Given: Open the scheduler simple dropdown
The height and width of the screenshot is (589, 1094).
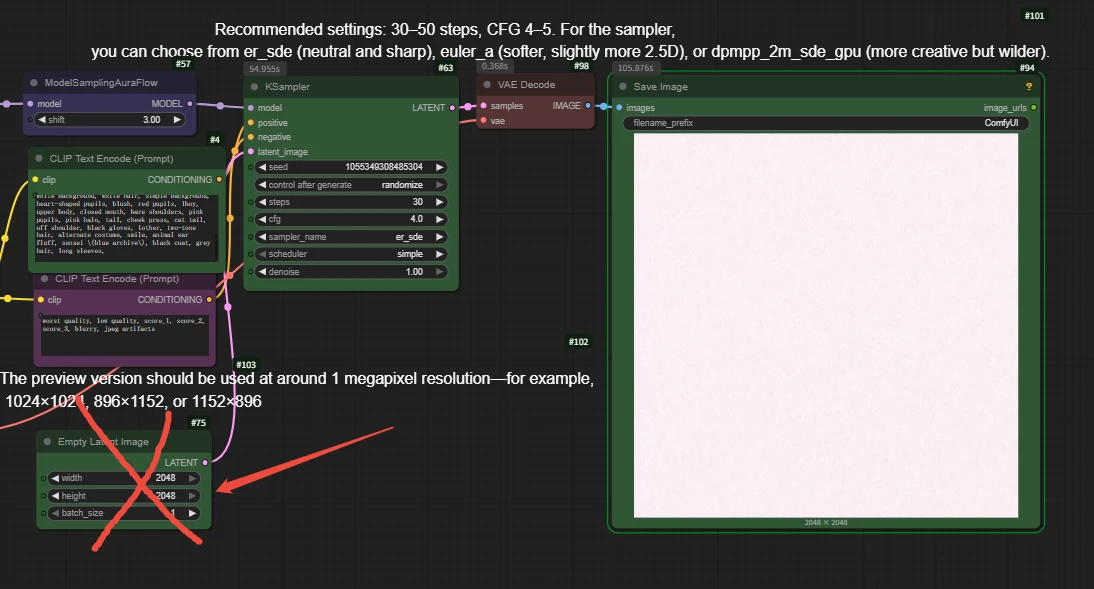Looking at the screenshot, I should [350, 254].
